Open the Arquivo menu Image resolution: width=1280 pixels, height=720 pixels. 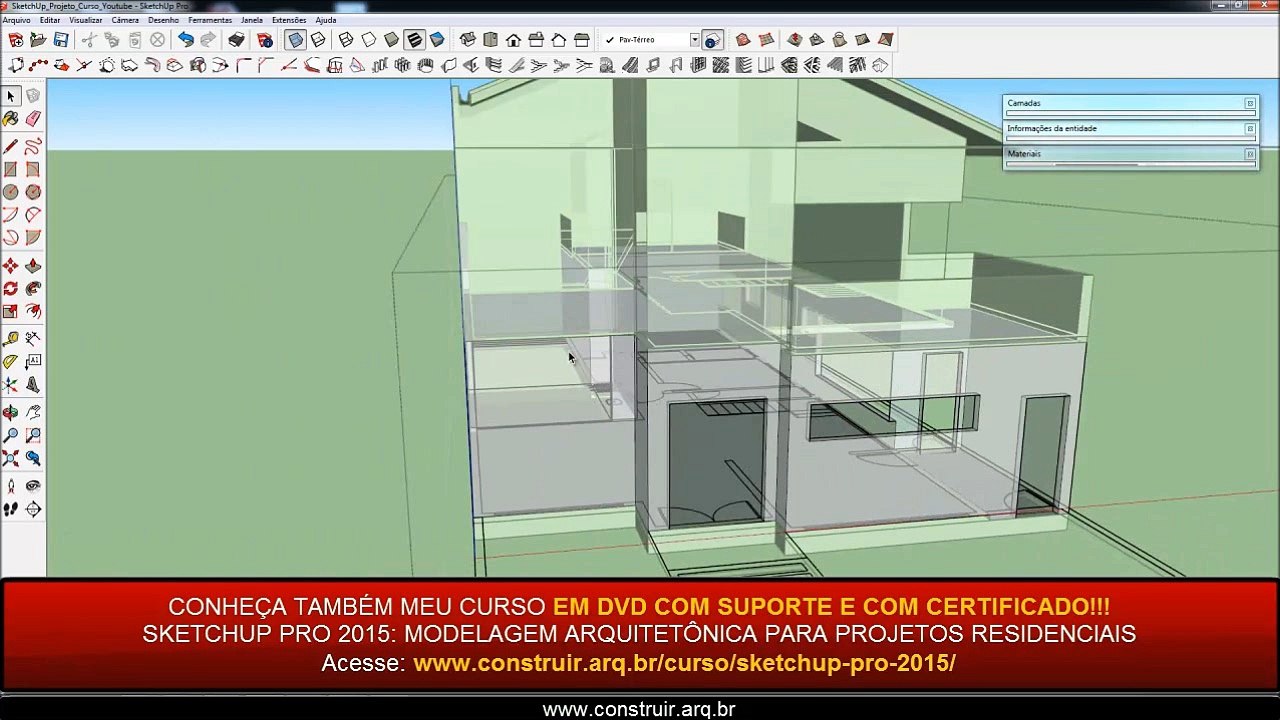17,20
